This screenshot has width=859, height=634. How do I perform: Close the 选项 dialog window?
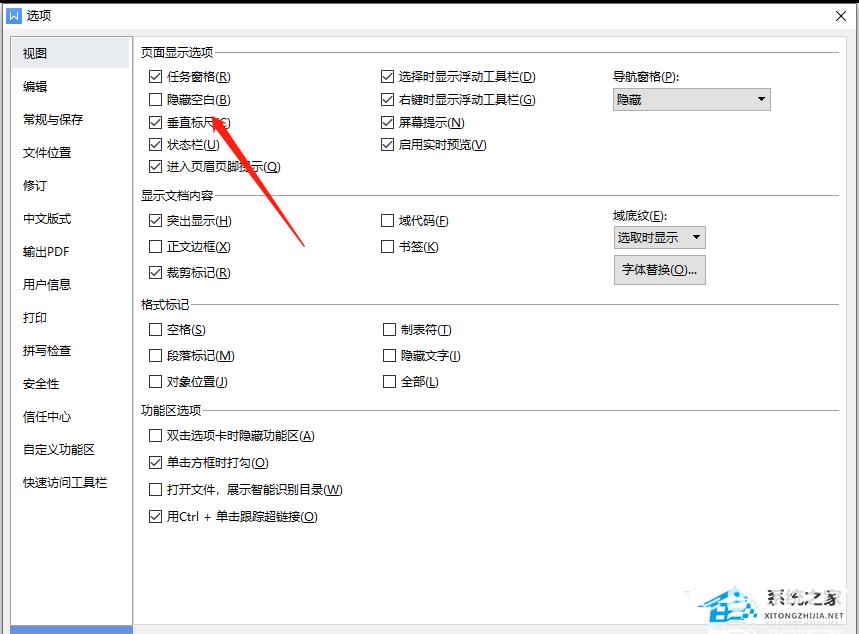(840, 16)
